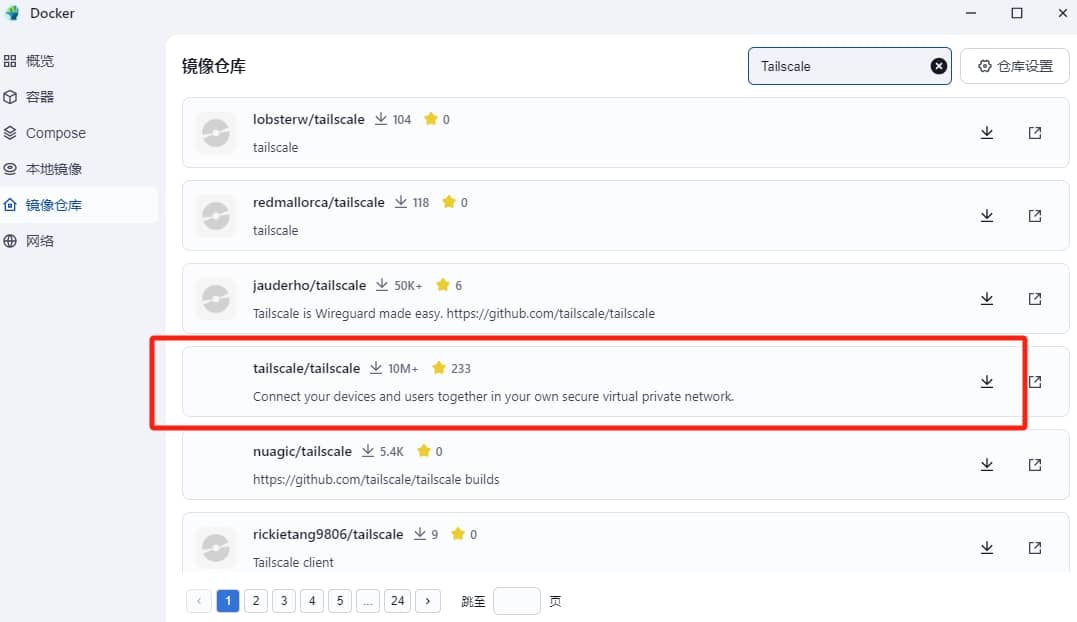1077x622 pixels.
Task: Click the lobsterw/tailscale repository thumbnail
Action: [x=216, y=133]
